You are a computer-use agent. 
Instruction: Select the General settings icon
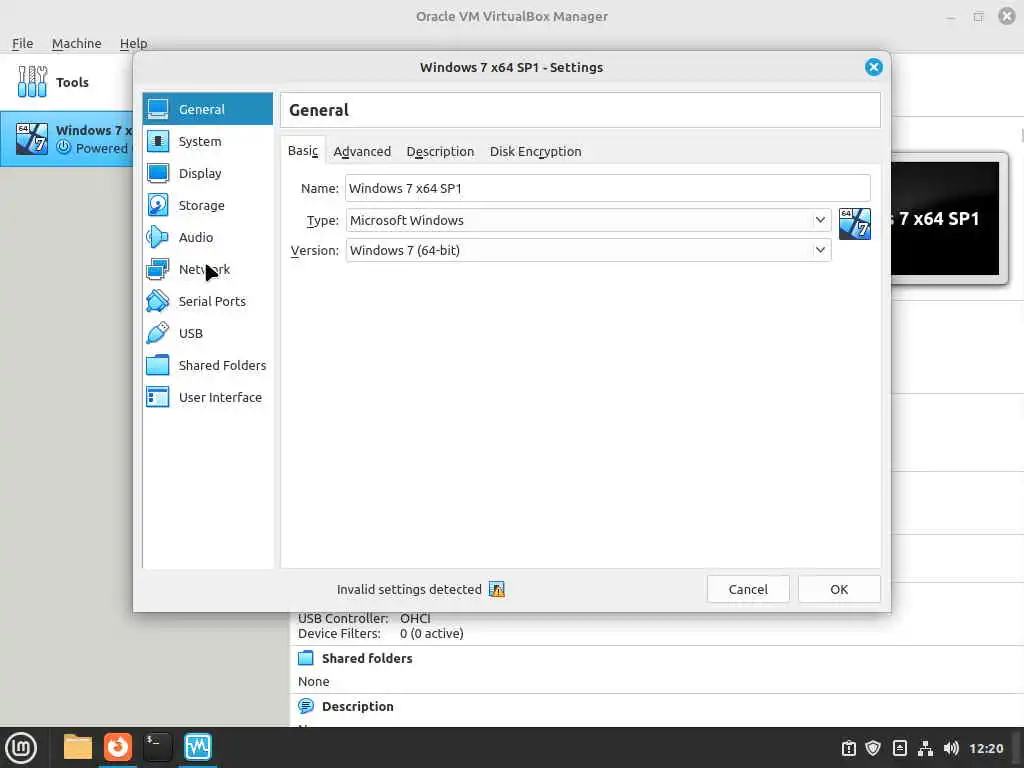[x=157, y=109]
